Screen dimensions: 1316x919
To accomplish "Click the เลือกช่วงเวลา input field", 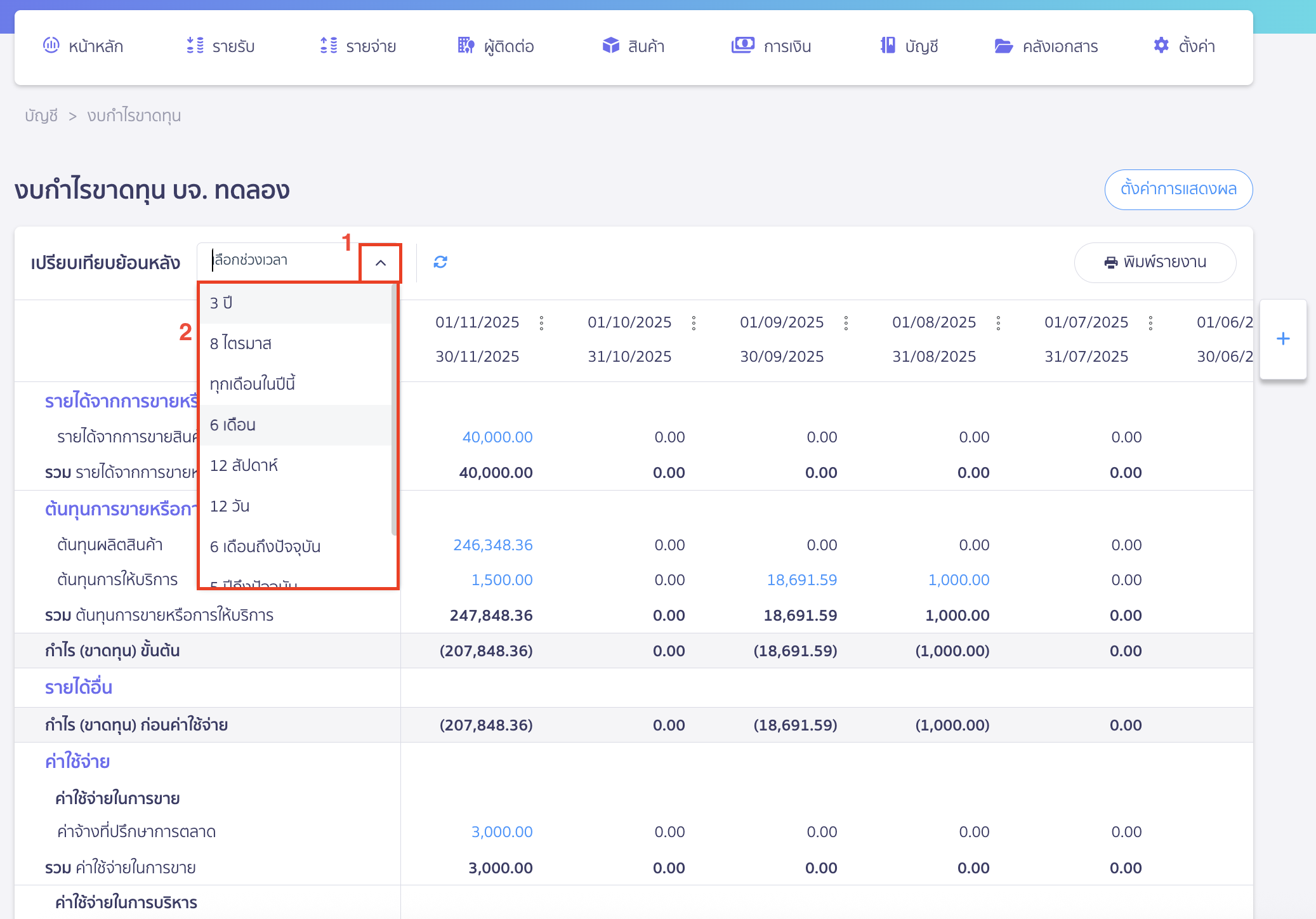I will pyautogui.click(x=279, y=261).
